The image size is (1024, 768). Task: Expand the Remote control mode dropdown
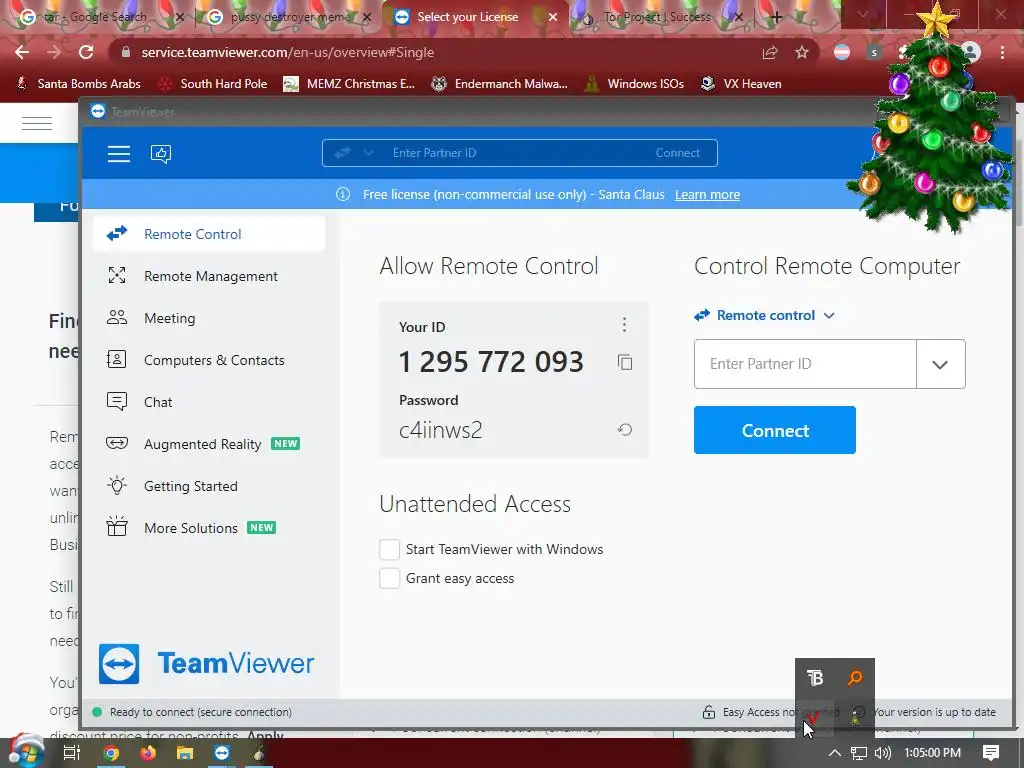coord(764,315)
